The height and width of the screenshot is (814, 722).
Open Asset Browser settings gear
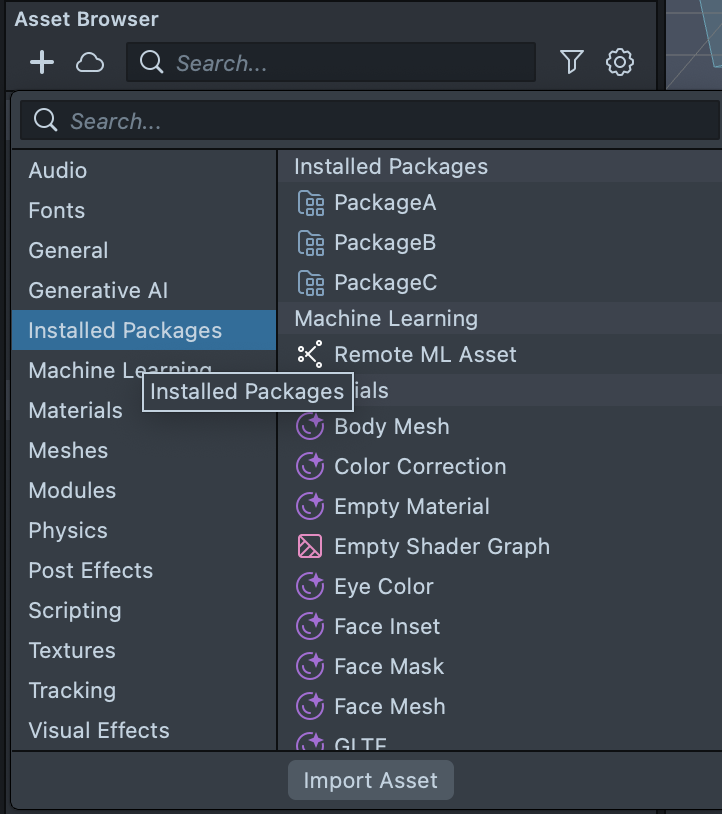coord(620,63)
